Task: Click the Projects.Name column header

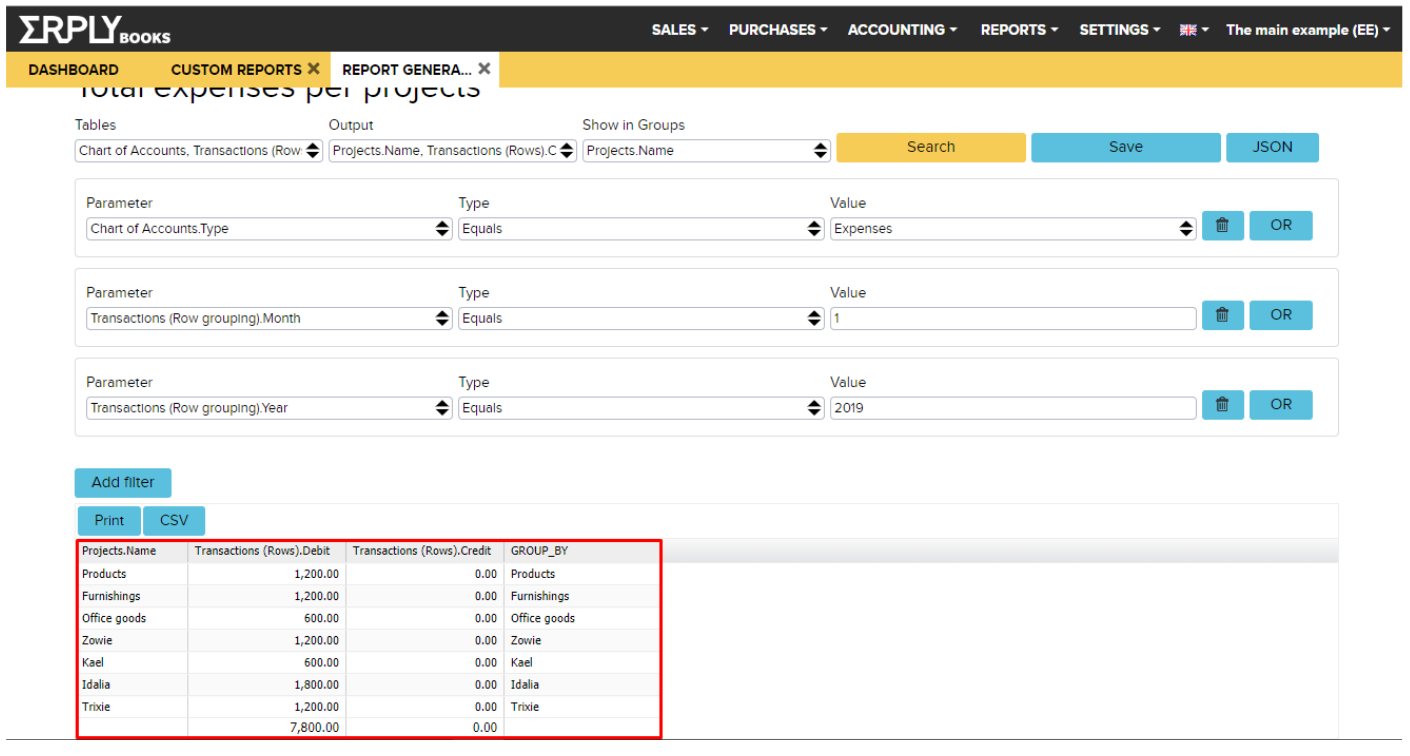Action: [133, 551]
